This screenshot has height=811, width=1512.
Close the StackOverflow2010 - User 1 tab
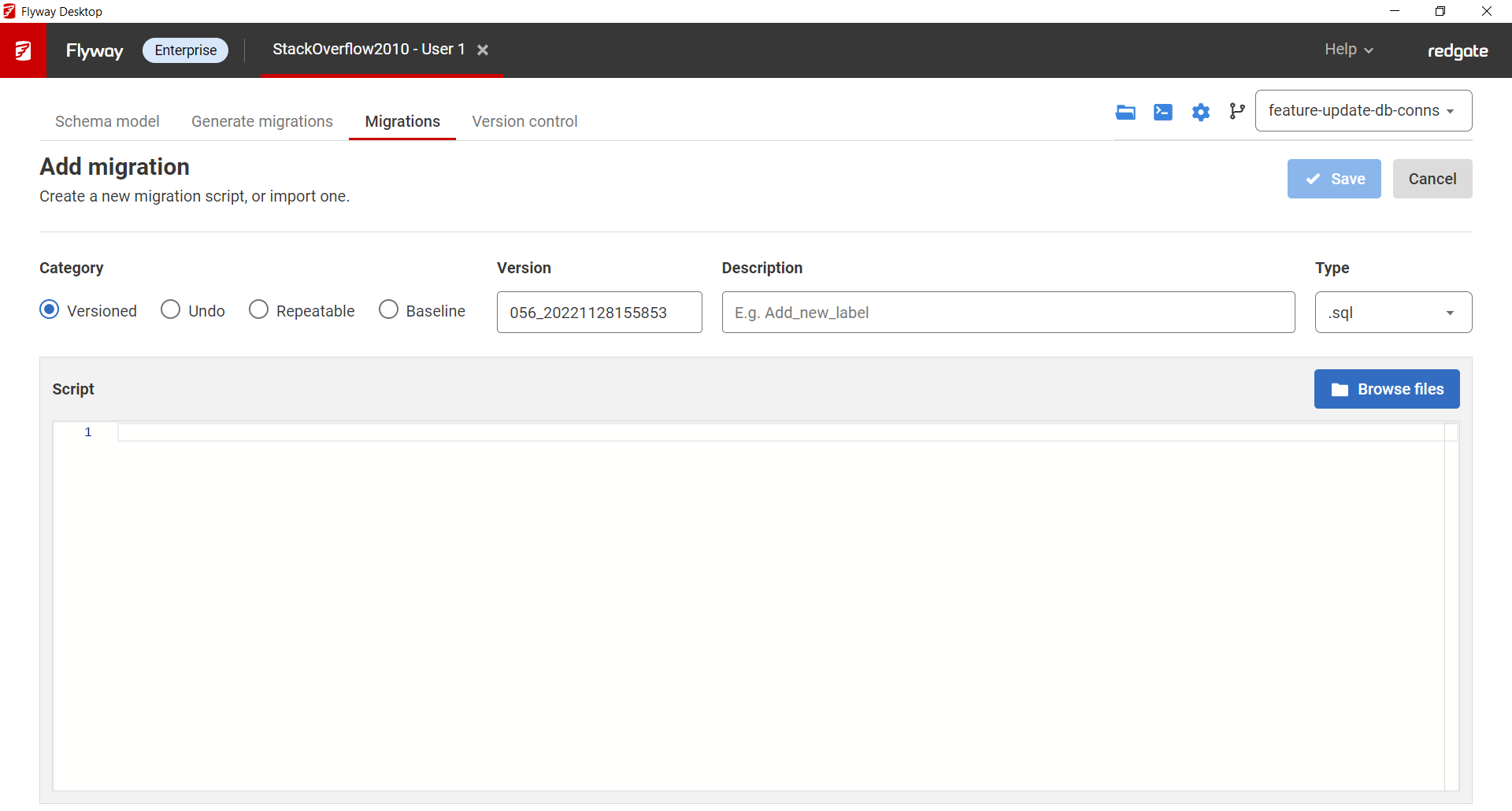click(x=483, y=50)
